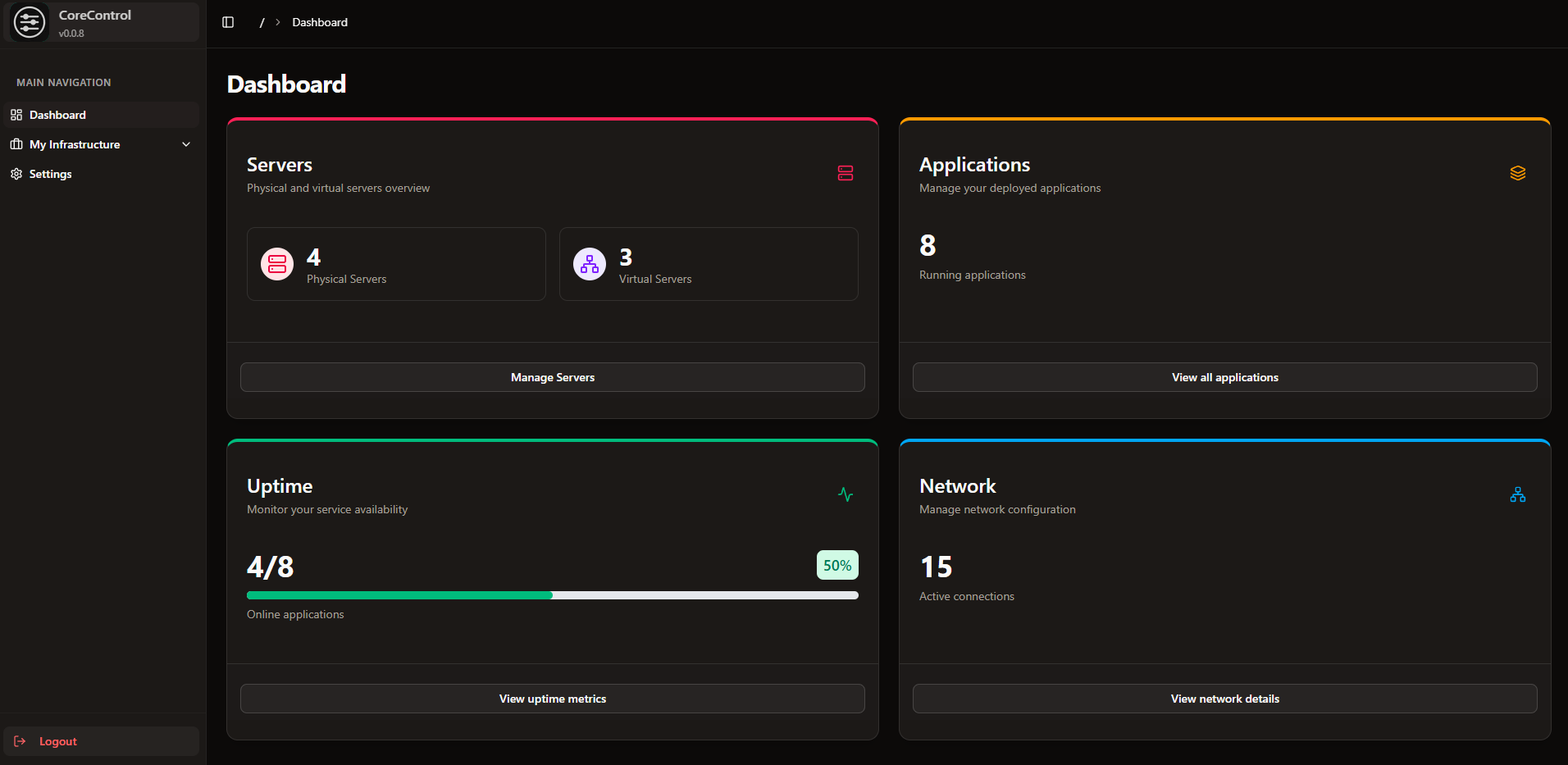Click the Virtual Servers purple icon badge
Image resolution: width=1568 pixels, height=765 pixels.
[589, 263]
